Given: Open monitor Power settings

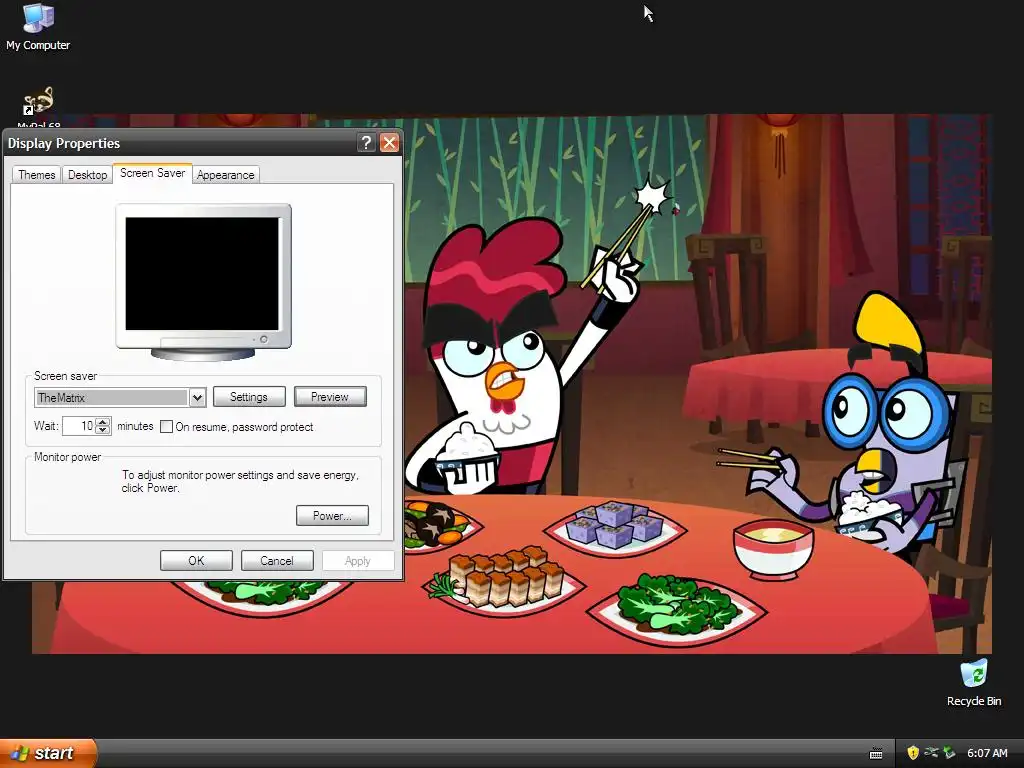Looking at the screenshot, I should (332, 515).
